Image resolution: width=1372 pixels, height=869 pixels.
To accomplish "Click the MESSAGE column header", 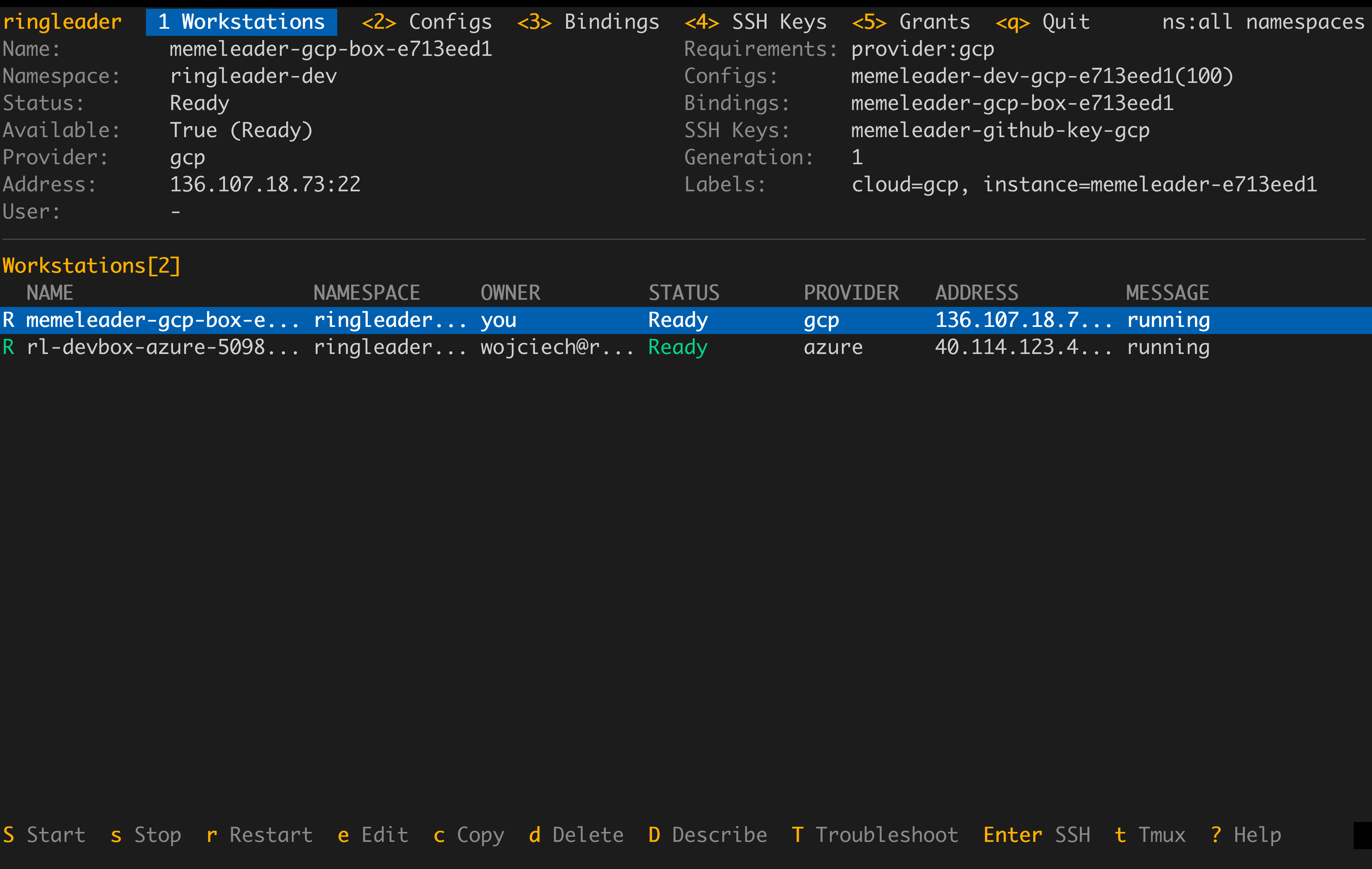I will [1168, 293].
